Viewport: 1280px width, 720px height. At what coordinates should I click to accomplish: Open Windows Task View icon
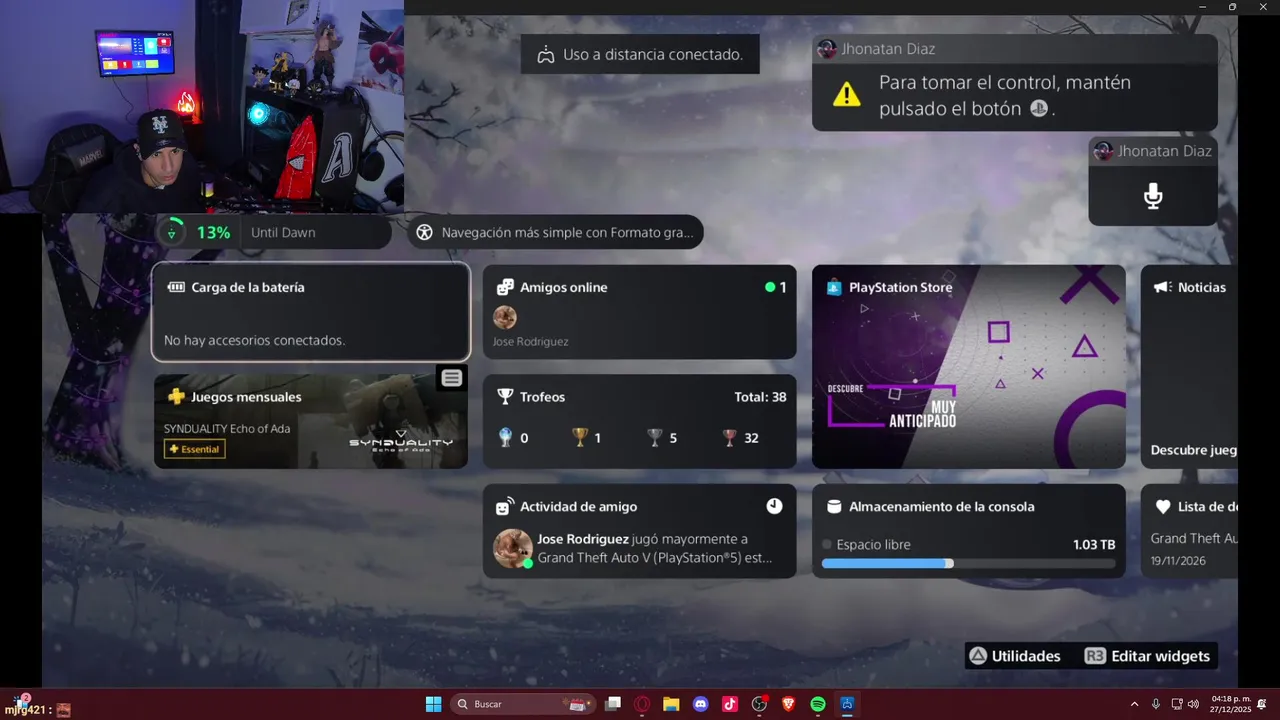point(613,704)
